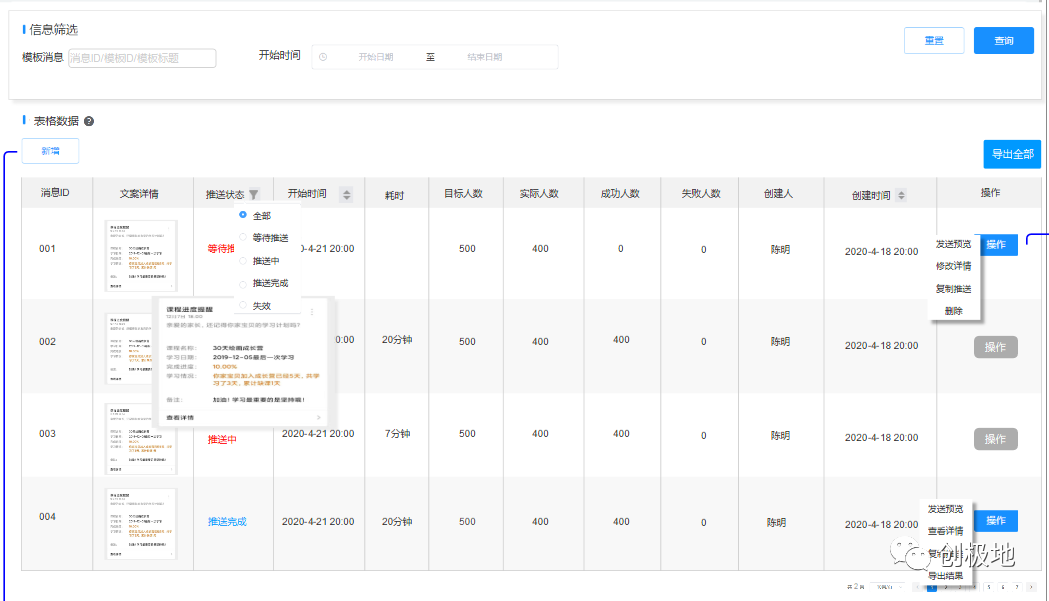Choose 导出结果 in row 004's action menu
This screenshot has height=601, width=1049.
(x=945, y=576)
